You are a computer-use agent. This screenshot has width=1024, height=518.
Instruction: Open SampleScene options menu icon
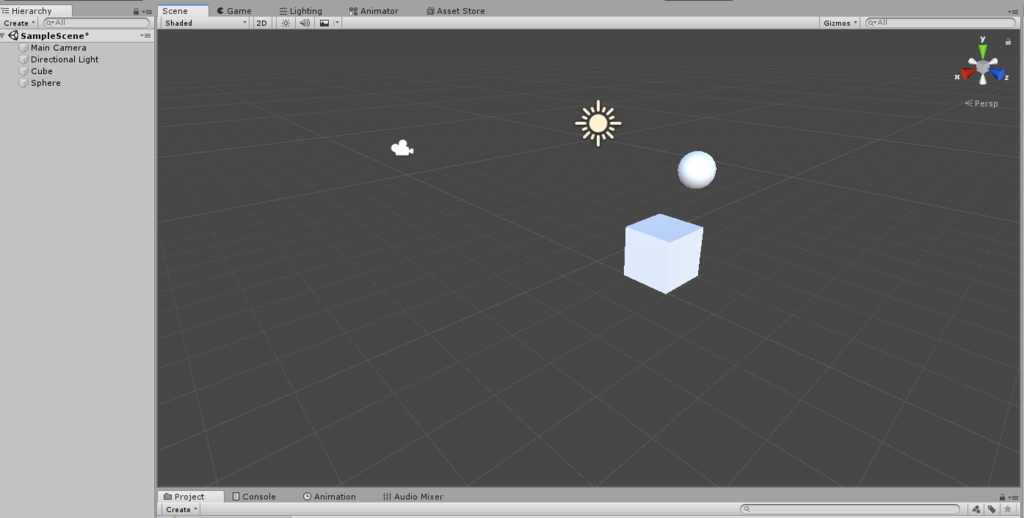click(146, 36)
